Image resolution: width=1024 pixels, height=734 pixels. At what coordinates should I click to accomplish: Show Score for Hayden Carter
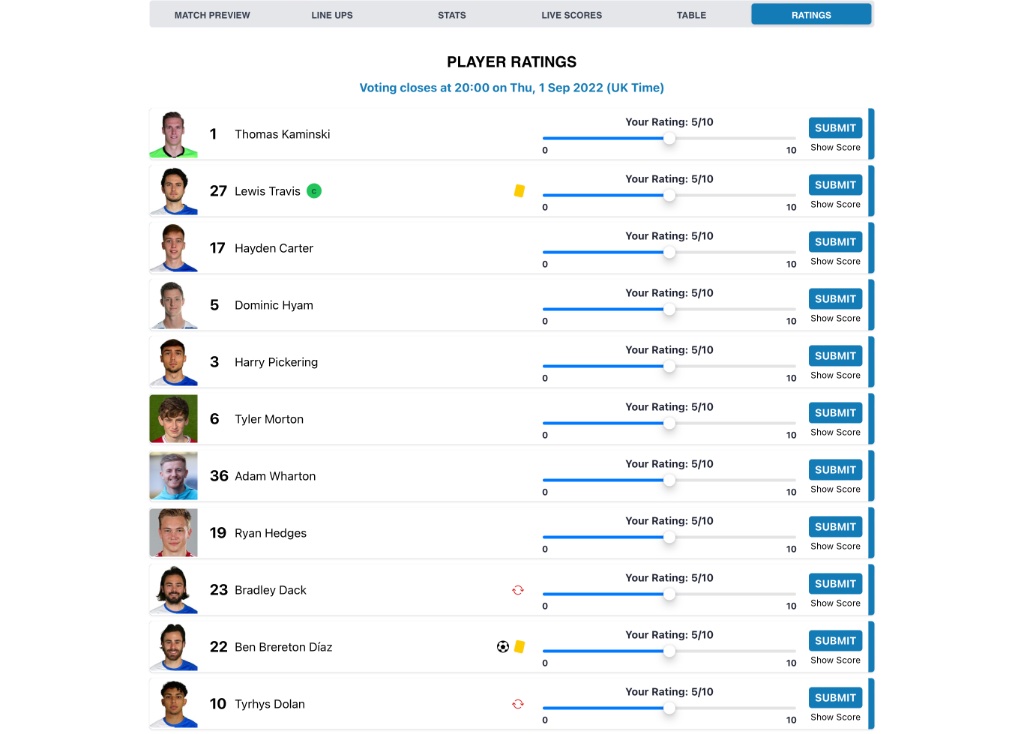click(835, 261)
